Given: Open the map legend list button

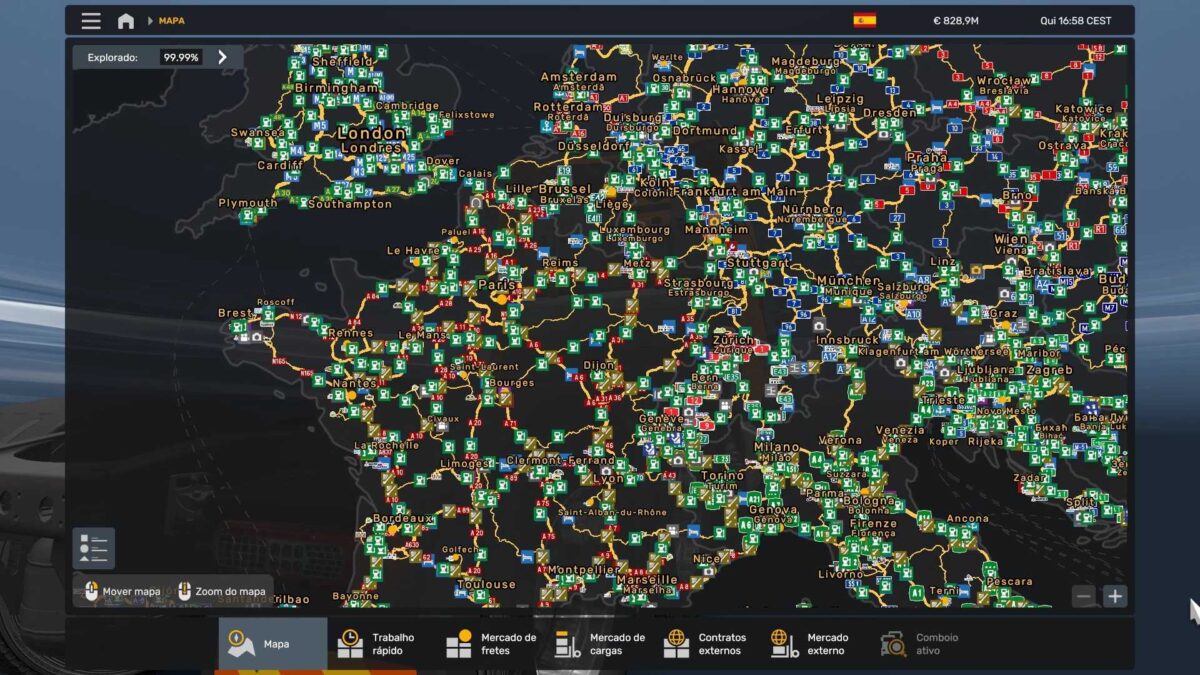Looking at the screenshot, I should click(x=94, y=548).
